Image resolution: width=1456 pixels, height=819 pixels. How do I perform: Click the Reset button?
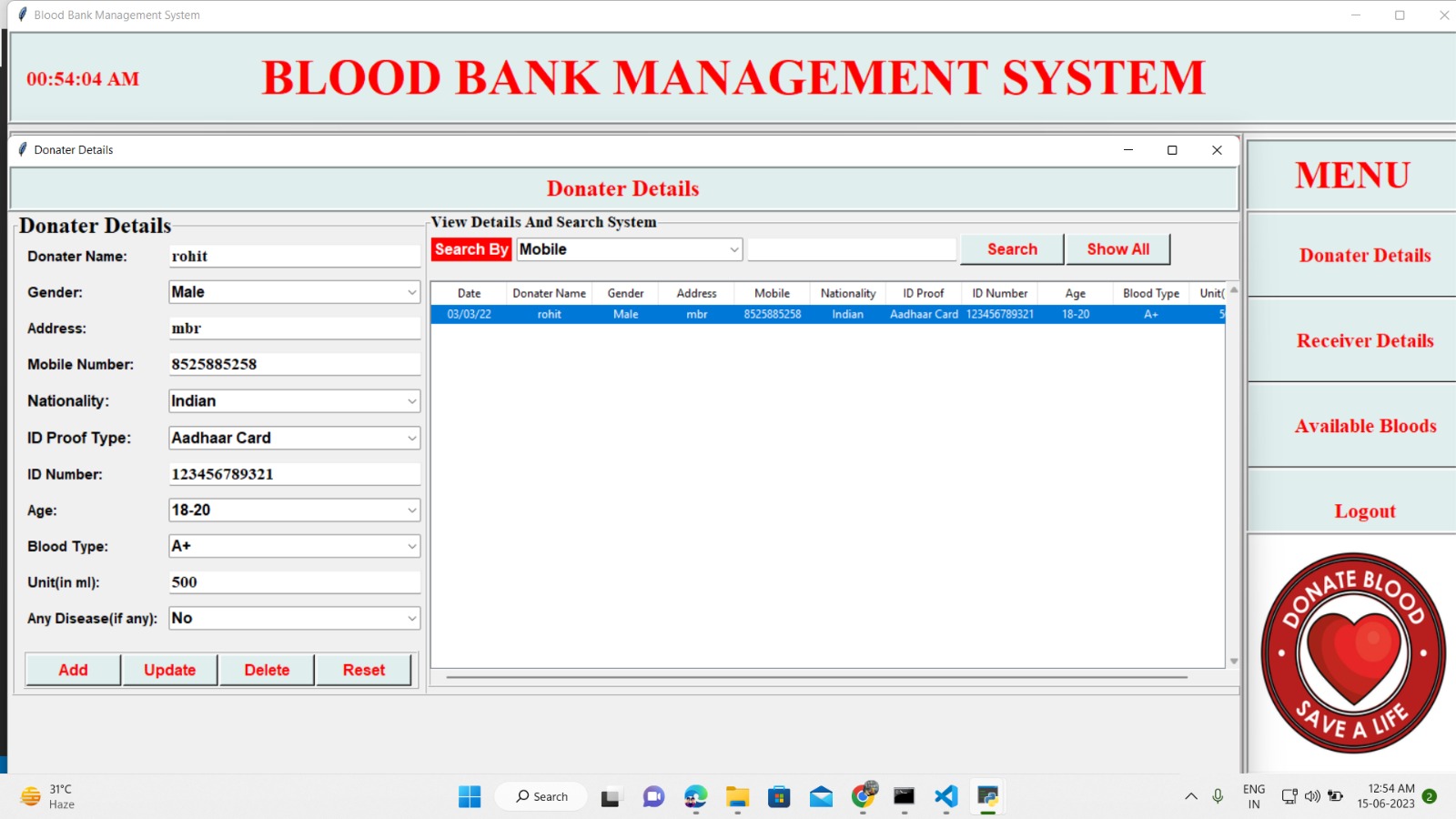pyautogui.click(x=364, y=670)
